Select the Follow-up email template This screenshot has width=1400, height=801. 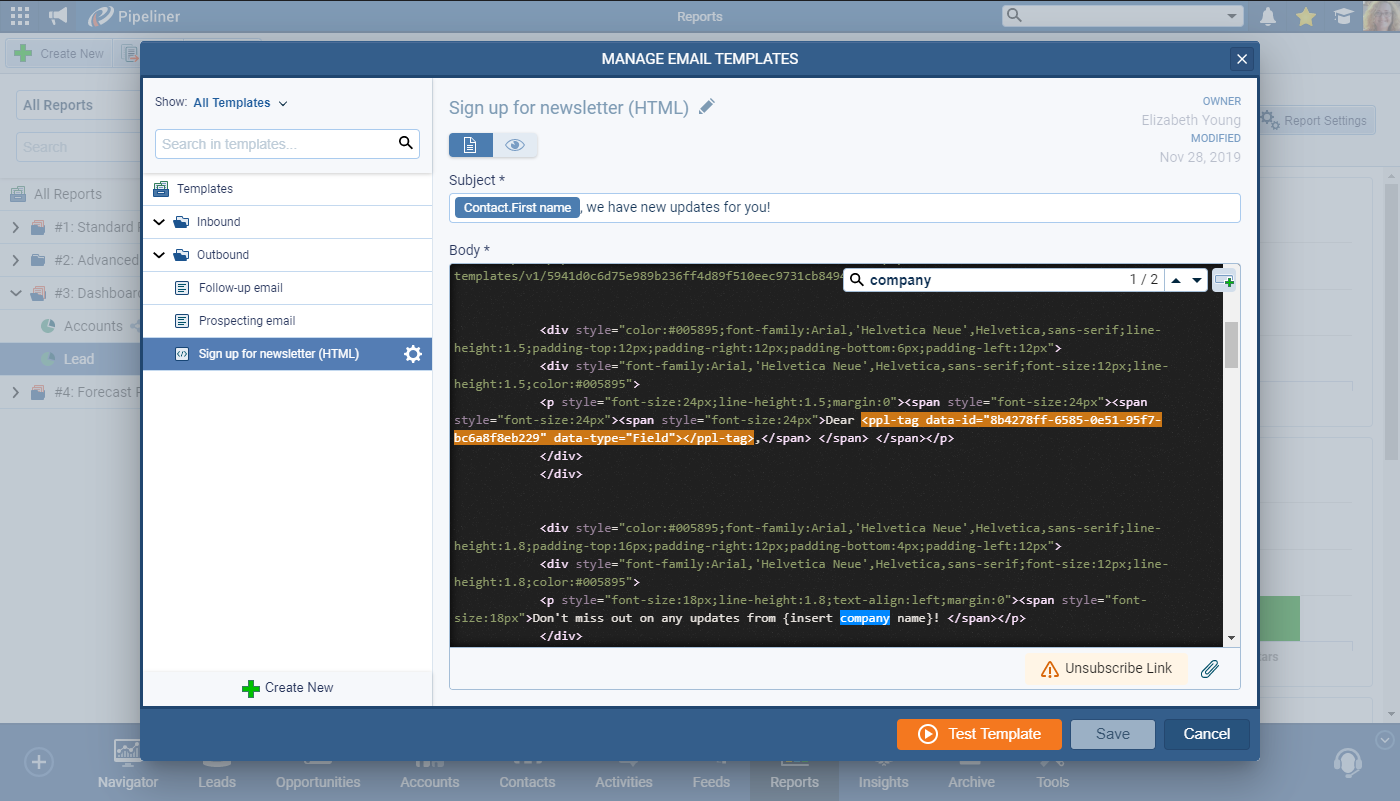[240, 288]
